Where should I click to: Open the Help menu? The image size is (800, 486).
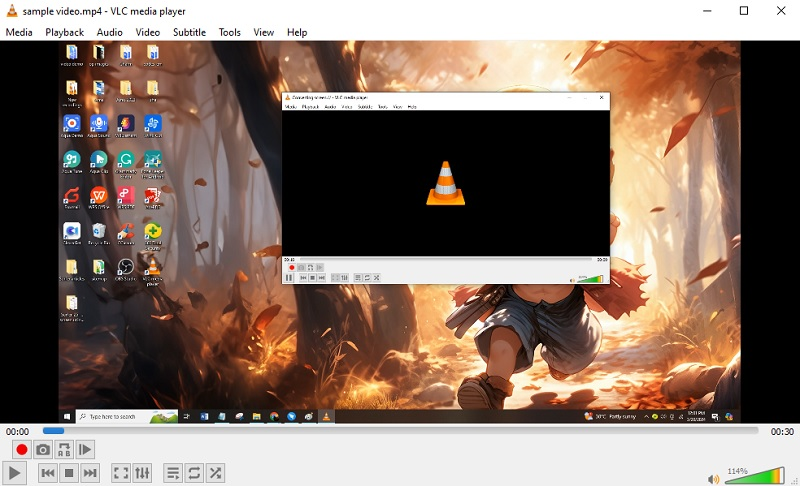point(297,32)
